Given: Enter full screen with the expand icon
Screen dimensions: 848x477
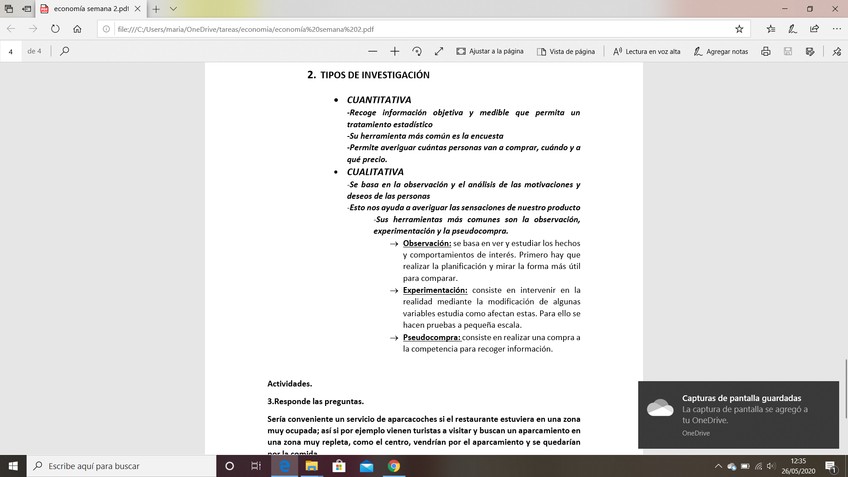Looking at the screenshot, I should tap(439, 51).
